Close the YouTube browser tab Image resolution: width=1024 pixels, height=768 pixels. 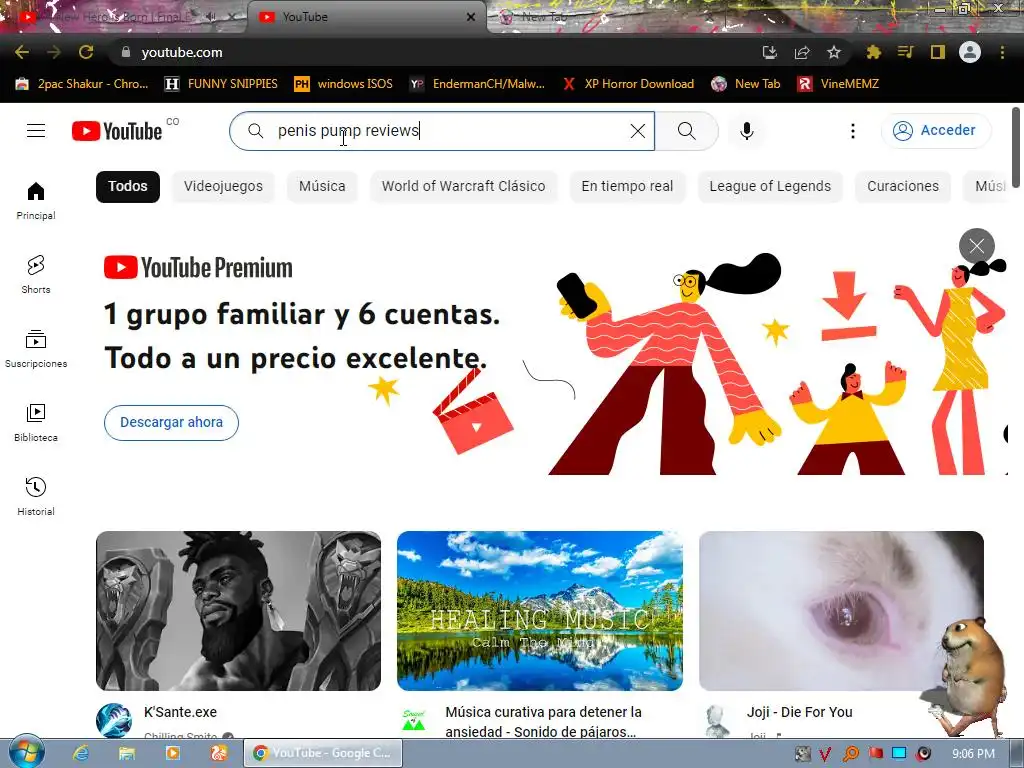pos(471,17)
